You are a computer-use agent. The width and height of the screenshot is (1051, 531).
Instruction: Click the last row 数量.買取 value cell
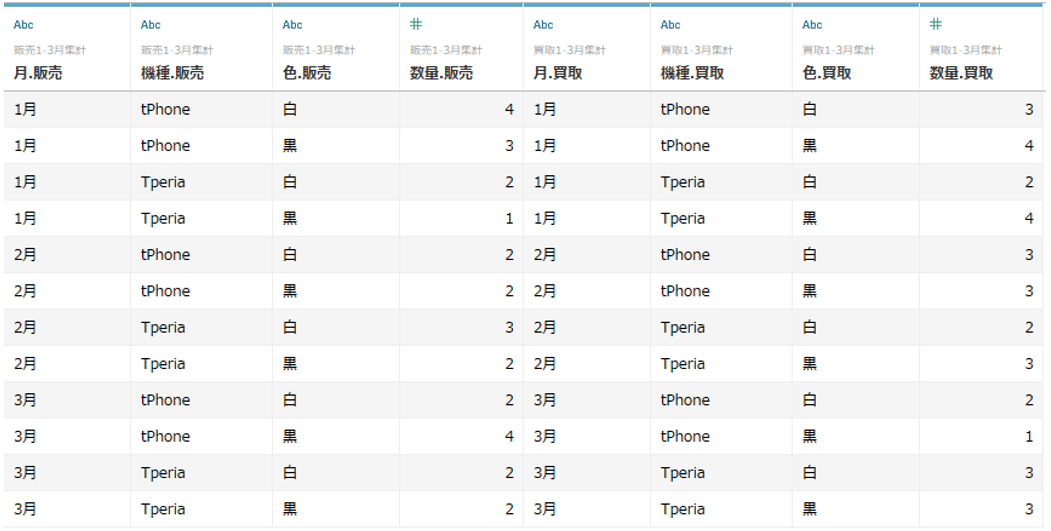click(982, 509)
